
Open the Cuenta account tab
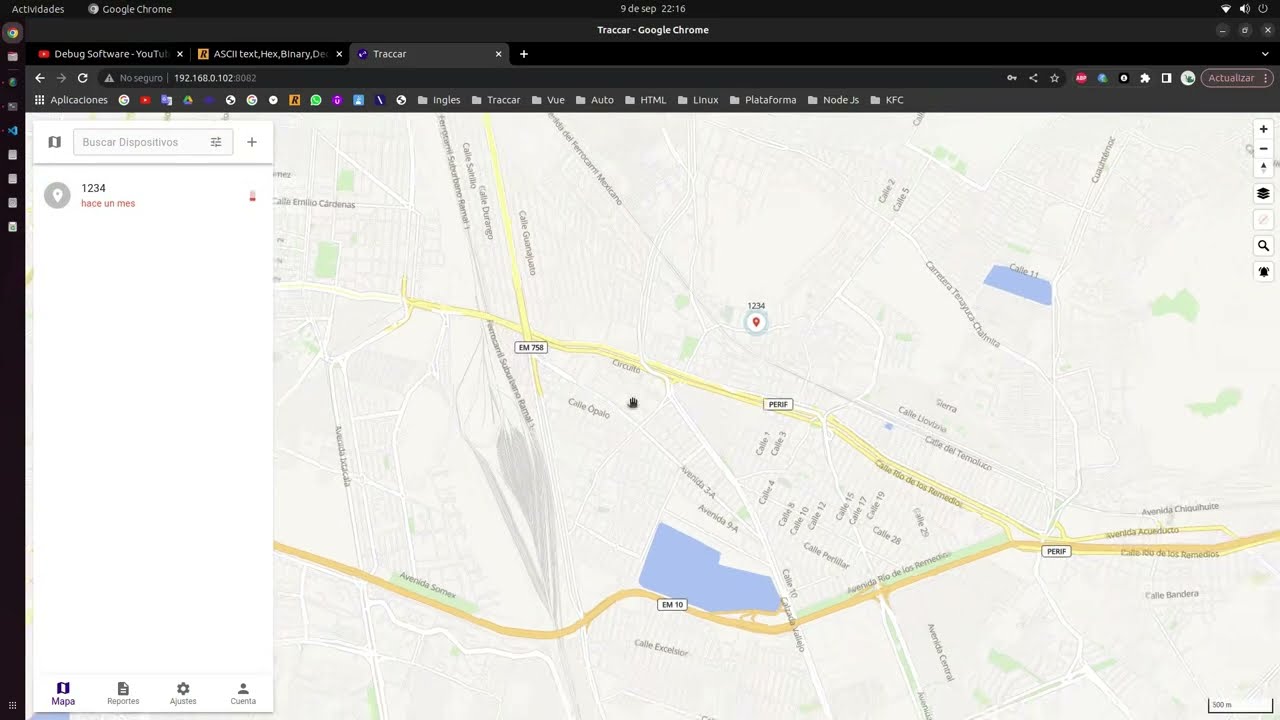[243, 694]
